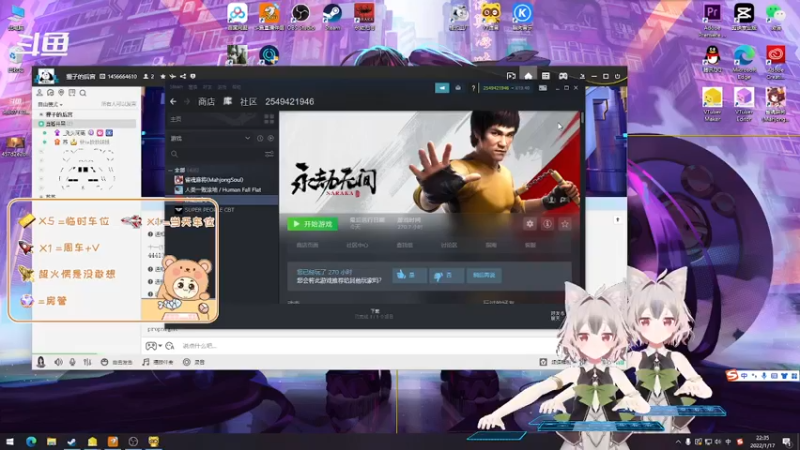Start the game with green 开始游戏 button
This screenshot has height=450, width=800.
point(312,224)
